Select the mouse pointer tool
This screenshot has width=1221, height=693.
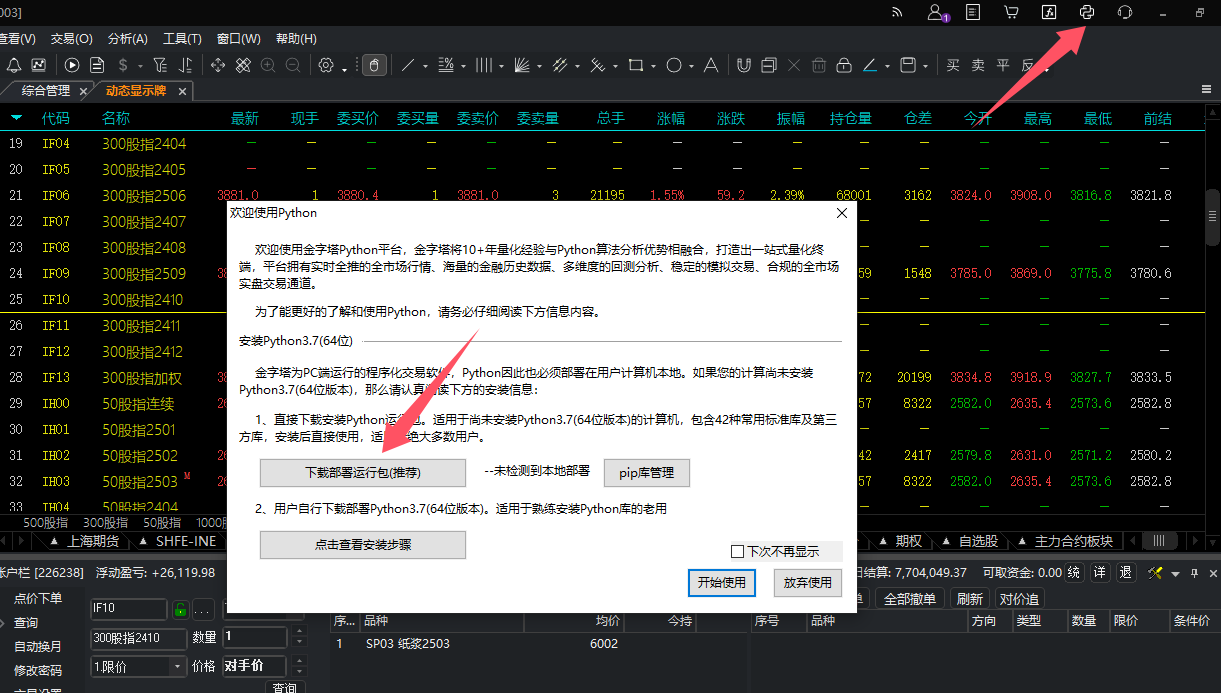tap(375, 65)
